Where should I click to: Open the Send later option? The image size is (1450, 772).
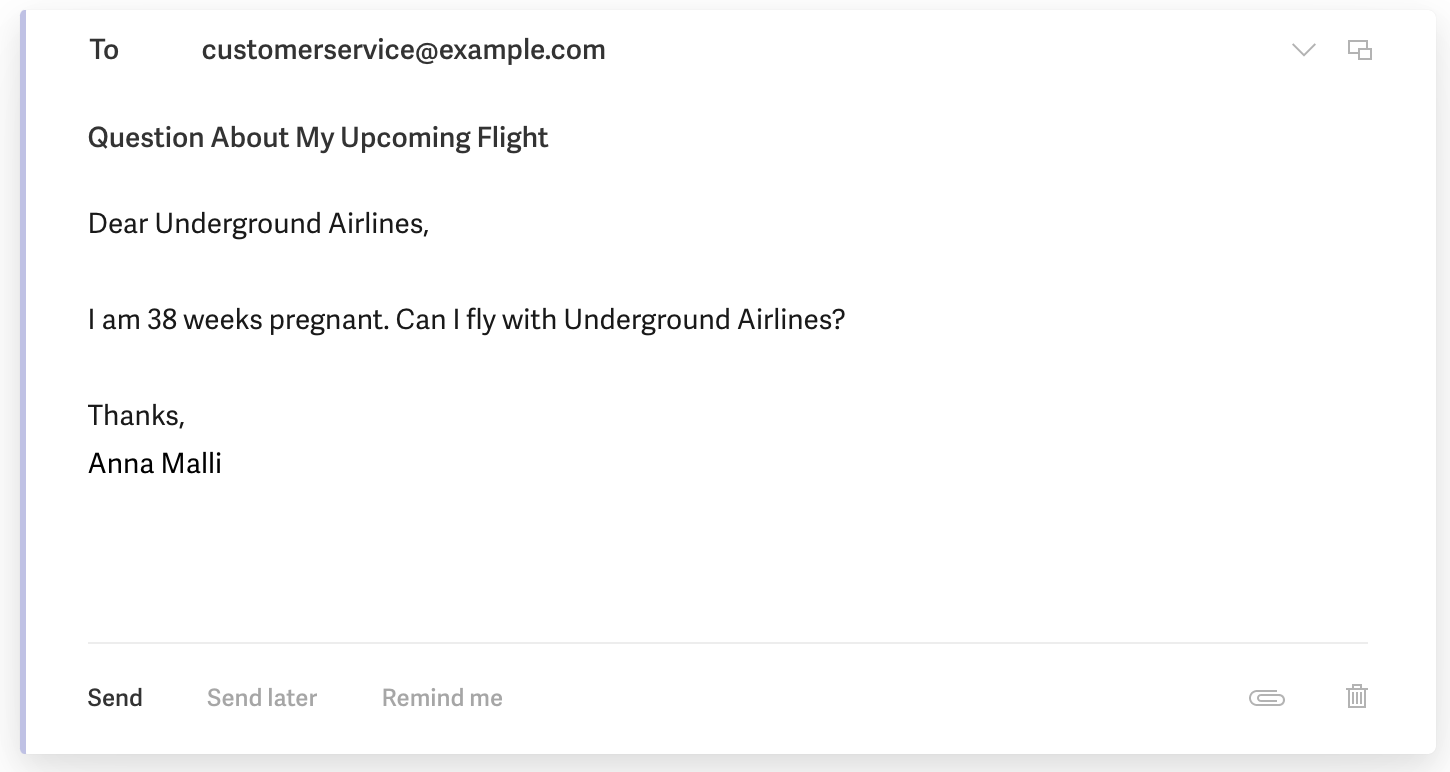click(262, 698)
